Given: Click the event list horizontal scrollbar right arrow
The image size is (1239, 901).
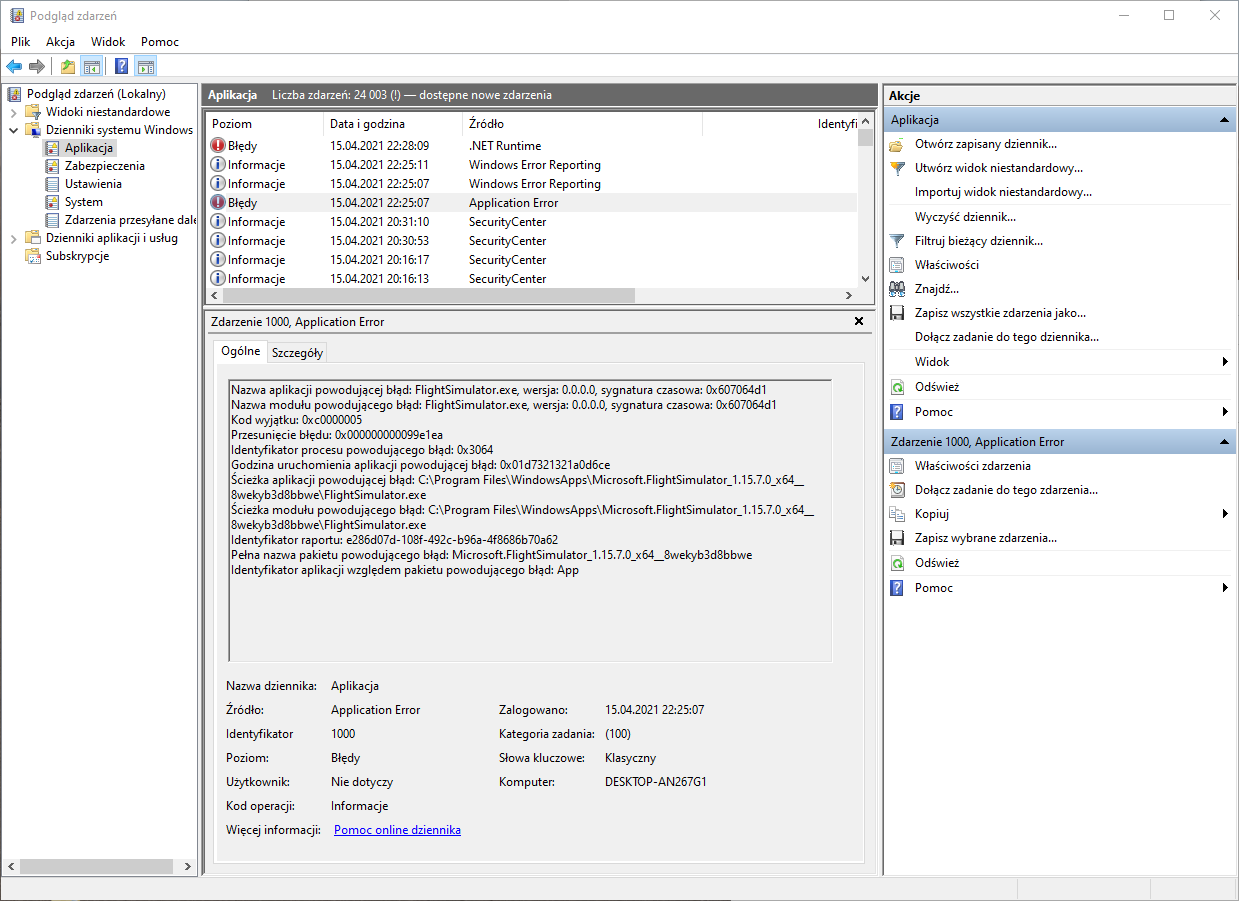Looking at the screenshot, I should click(849, 296).
